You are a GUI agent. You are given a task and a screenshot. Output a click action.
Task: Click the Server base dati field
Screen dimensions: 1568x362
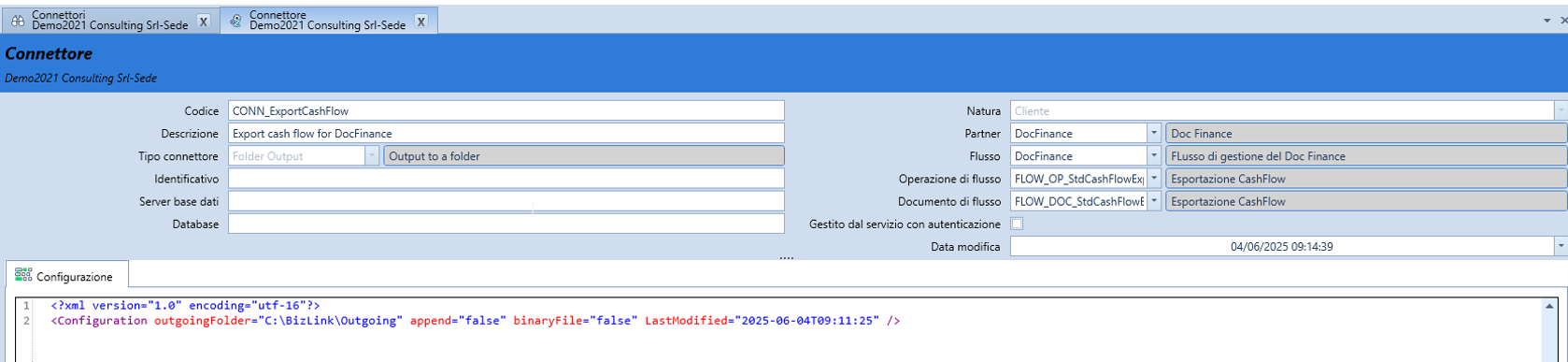tap(506, 201)
